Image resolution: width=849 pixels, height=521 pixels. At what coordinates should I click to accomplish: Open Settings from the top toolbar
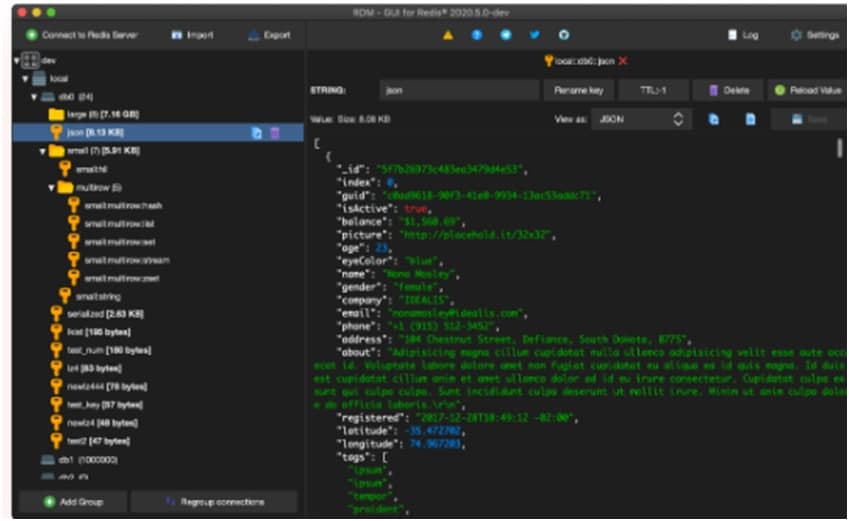(x=813, y=35)
